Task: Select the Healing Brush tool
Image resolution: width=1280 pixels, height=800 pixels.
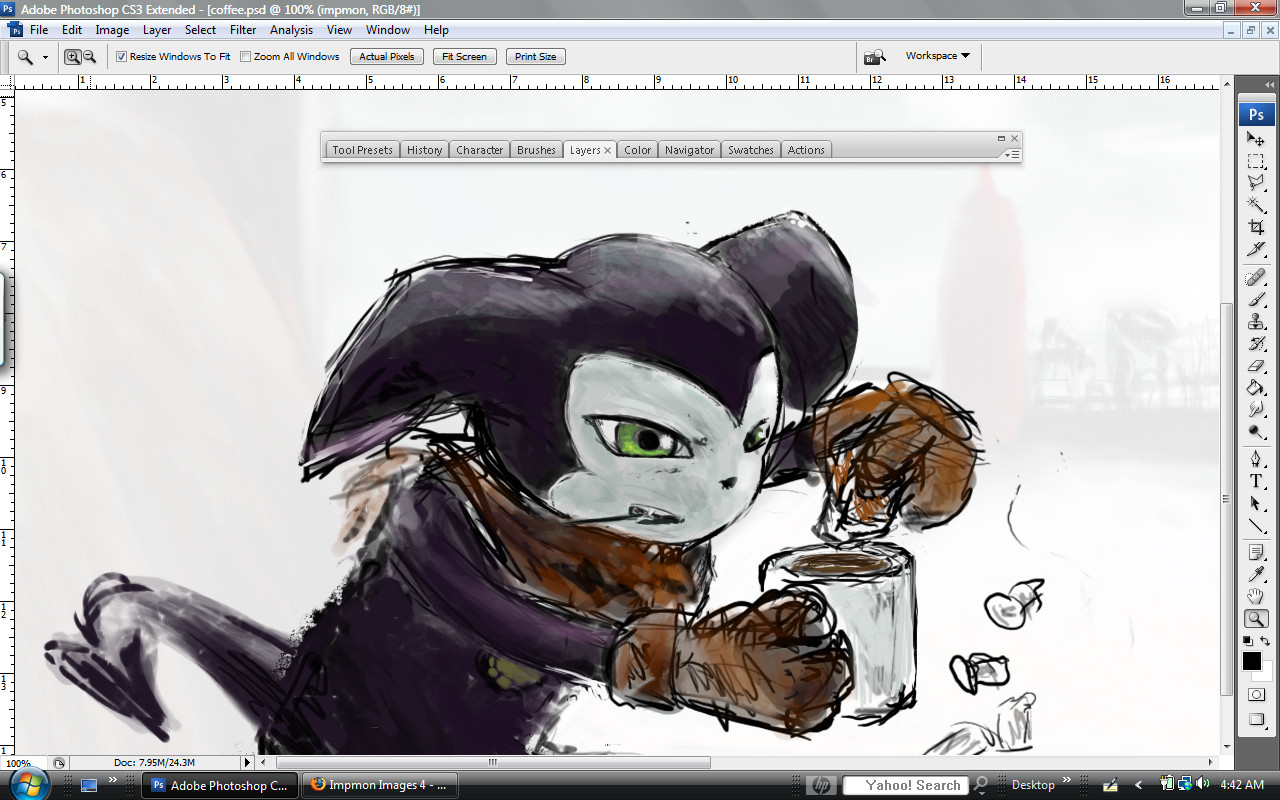Action: [1256, 278]
